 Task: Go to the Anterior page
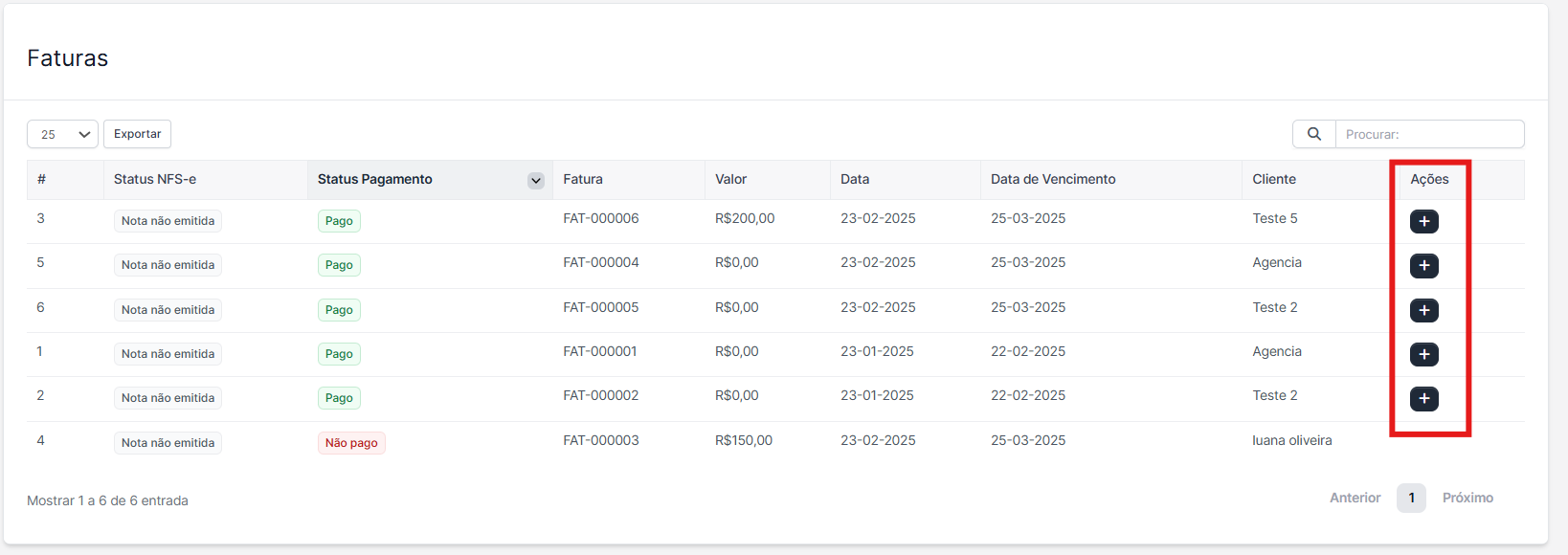[1355, 498]
